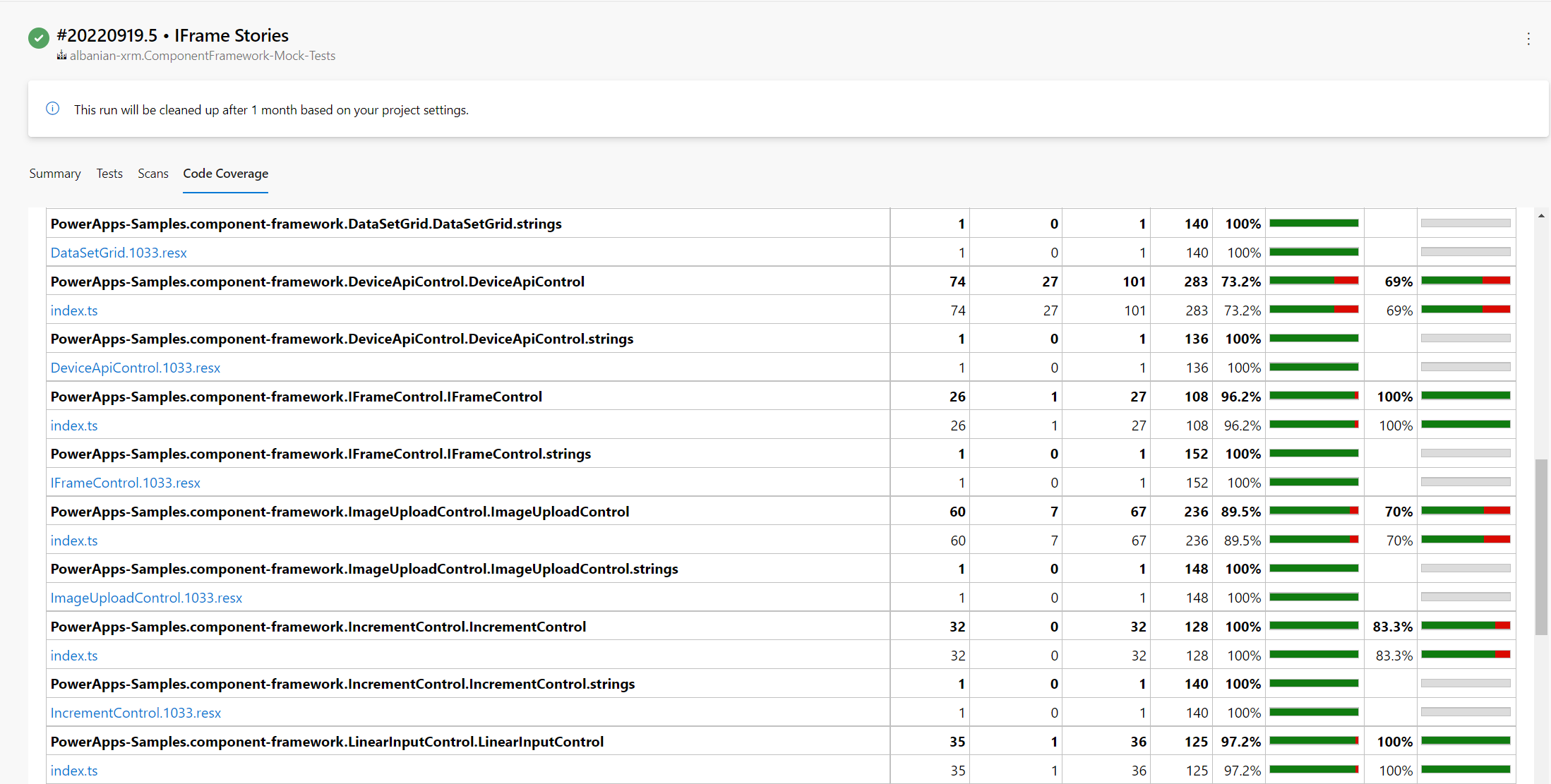Open the more actions vertical ellipsis menu
Viewport: 1551px width, 784px height.
(x=1528, y=39)
